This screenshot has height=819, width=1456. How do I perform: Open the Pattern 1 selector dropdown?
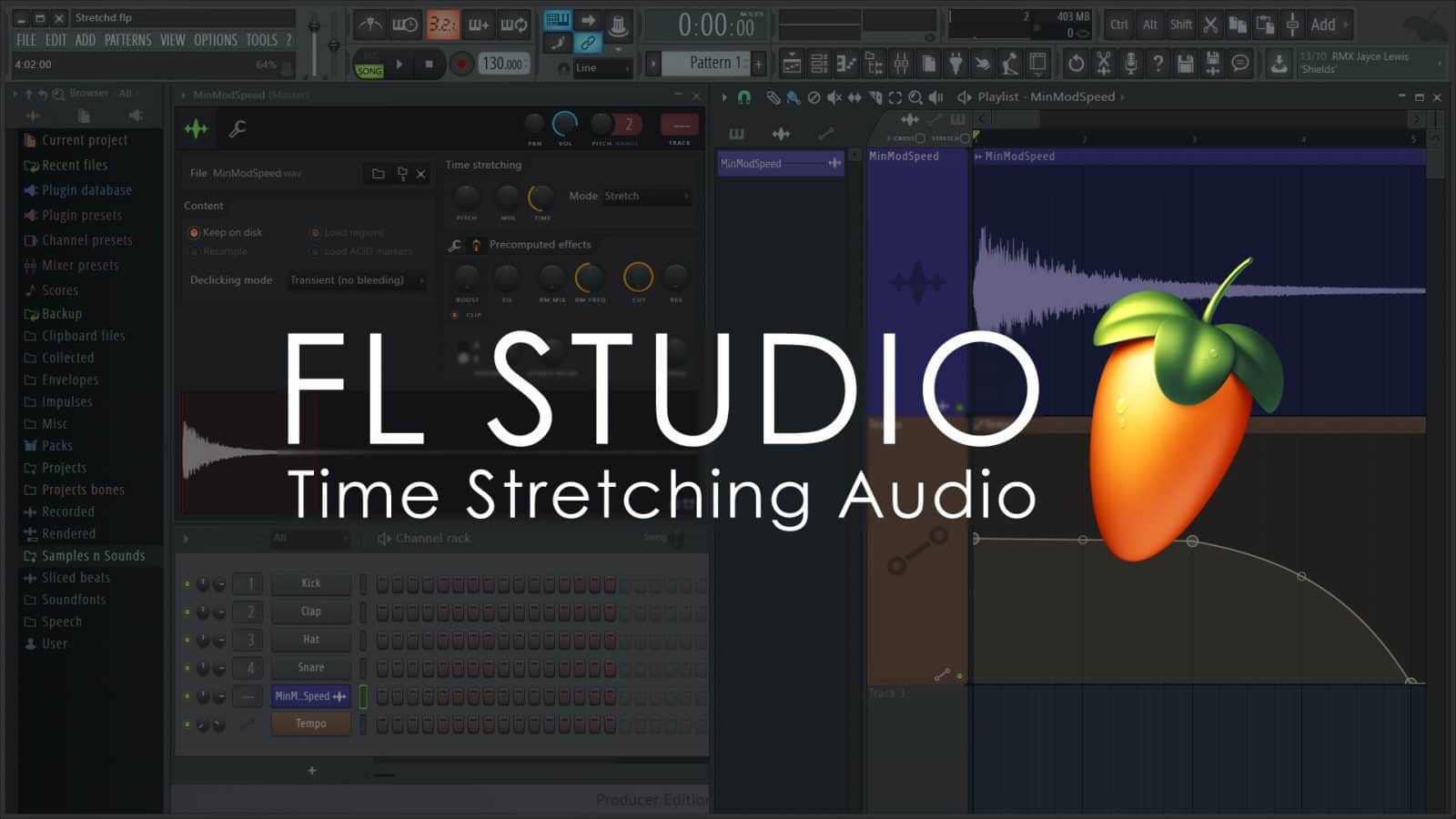tap(705, 63)
